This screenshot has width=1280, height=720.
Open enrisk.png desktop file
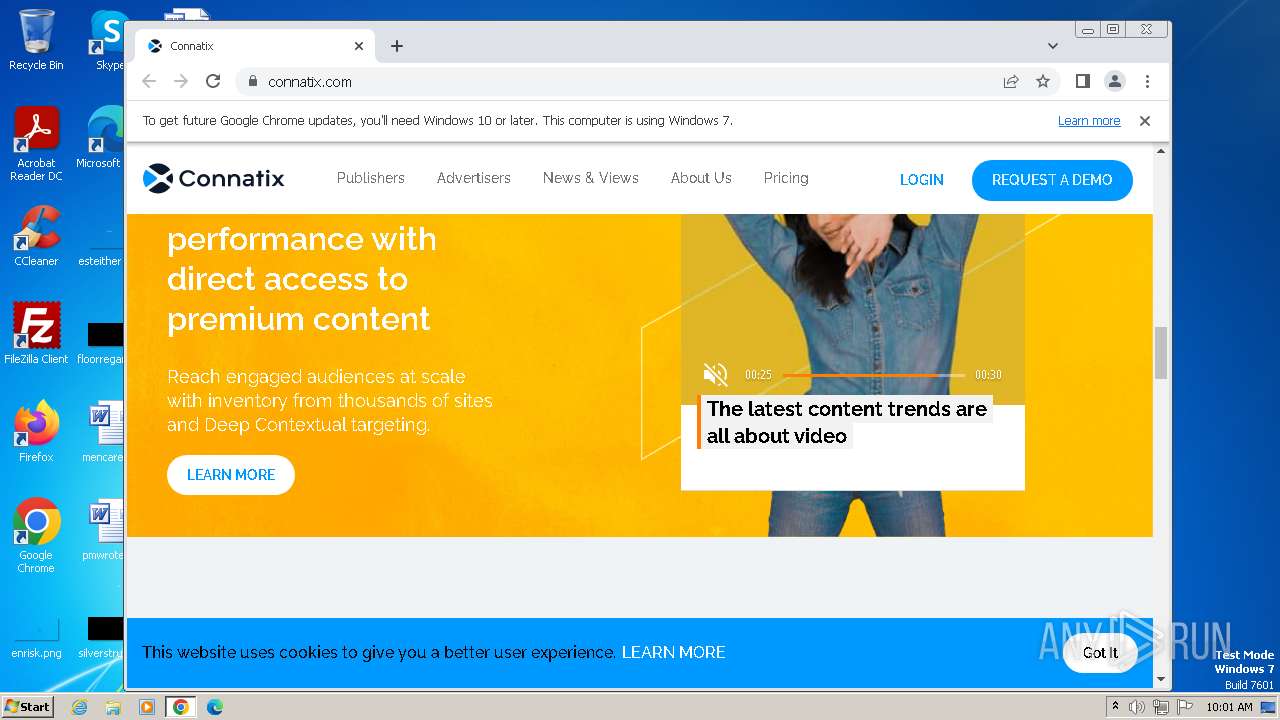click(x=36, y=639)
